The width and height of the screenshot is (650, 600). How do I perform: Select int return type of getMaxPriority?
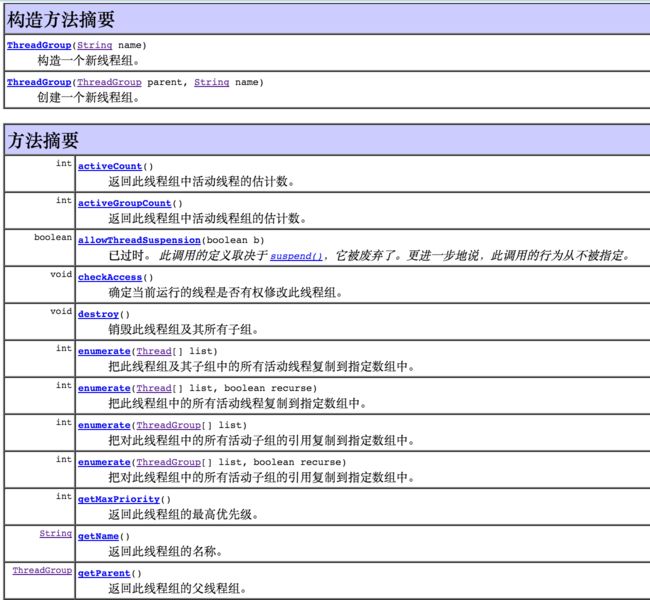pyautogui.click(x=64, y=496)
